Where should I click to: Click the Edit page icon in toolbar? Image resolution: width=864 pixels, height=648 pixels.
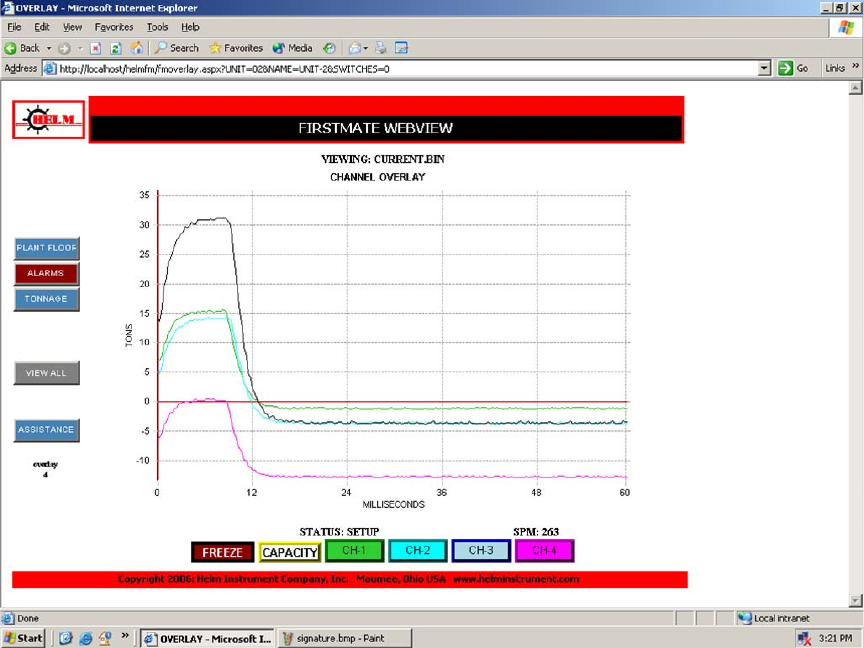(401, 48)
